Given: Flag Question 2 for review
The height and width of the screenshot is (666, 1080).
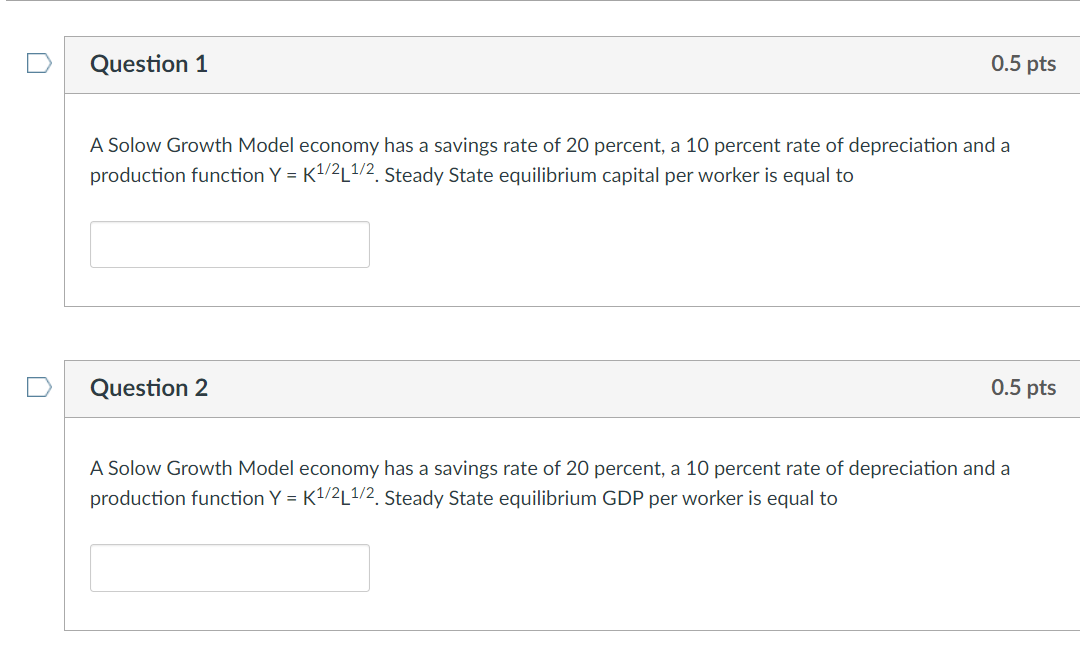Looking at the screenshot, I should [38, 387].
